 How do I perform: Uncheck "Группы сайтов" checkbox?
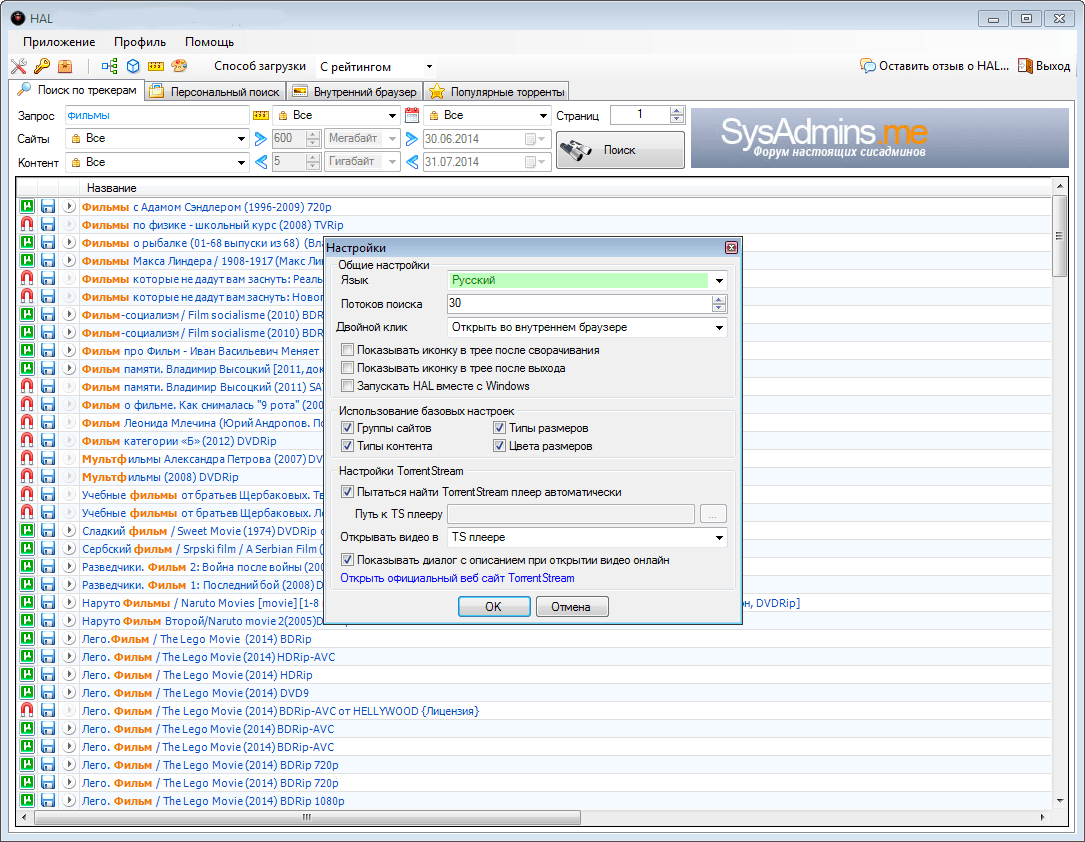(x=347, y=428)
